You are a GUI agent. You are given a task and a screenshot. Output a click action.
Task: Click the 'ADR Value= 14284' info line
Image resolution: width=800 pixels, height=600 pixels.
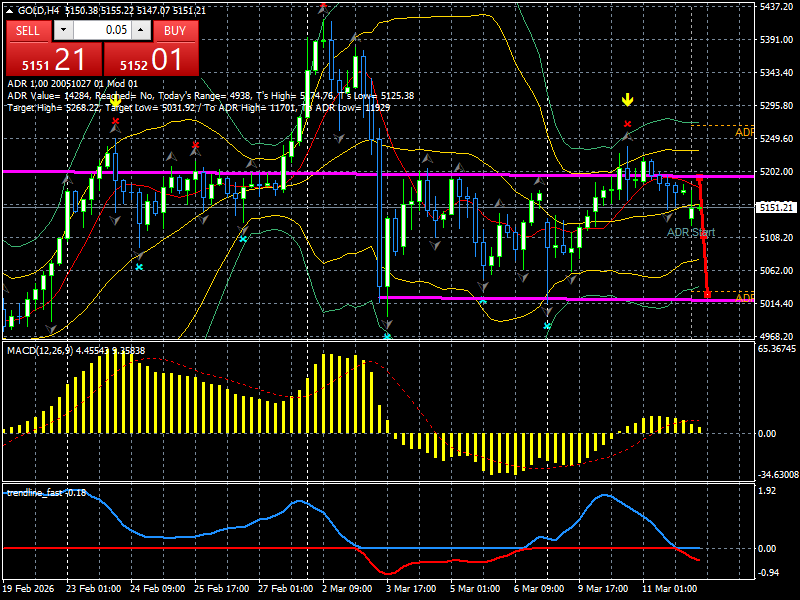coord(211,96)
